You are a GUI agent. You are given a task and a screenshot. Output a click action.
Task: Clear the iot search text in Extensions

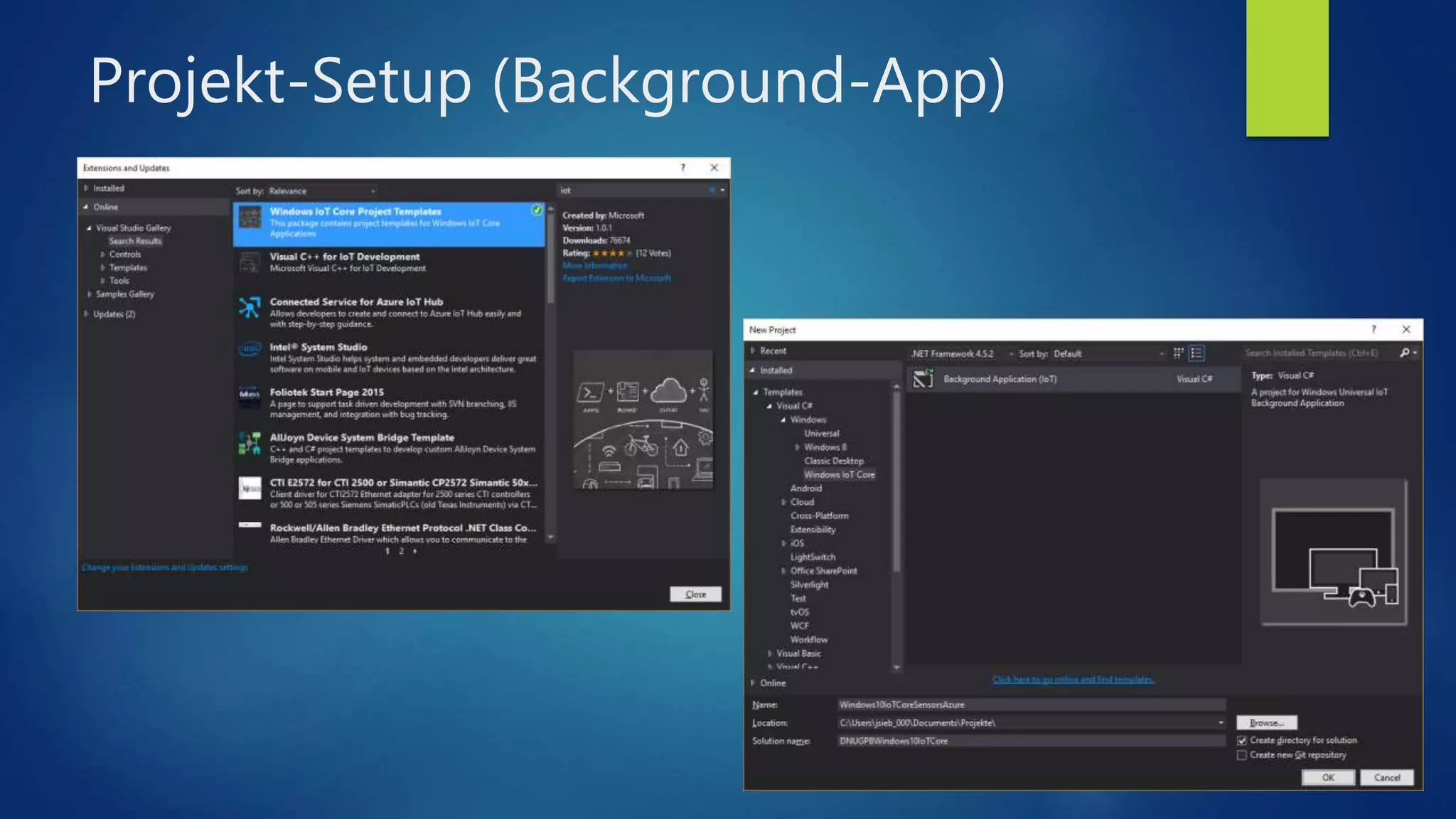[x=712, y=190]
